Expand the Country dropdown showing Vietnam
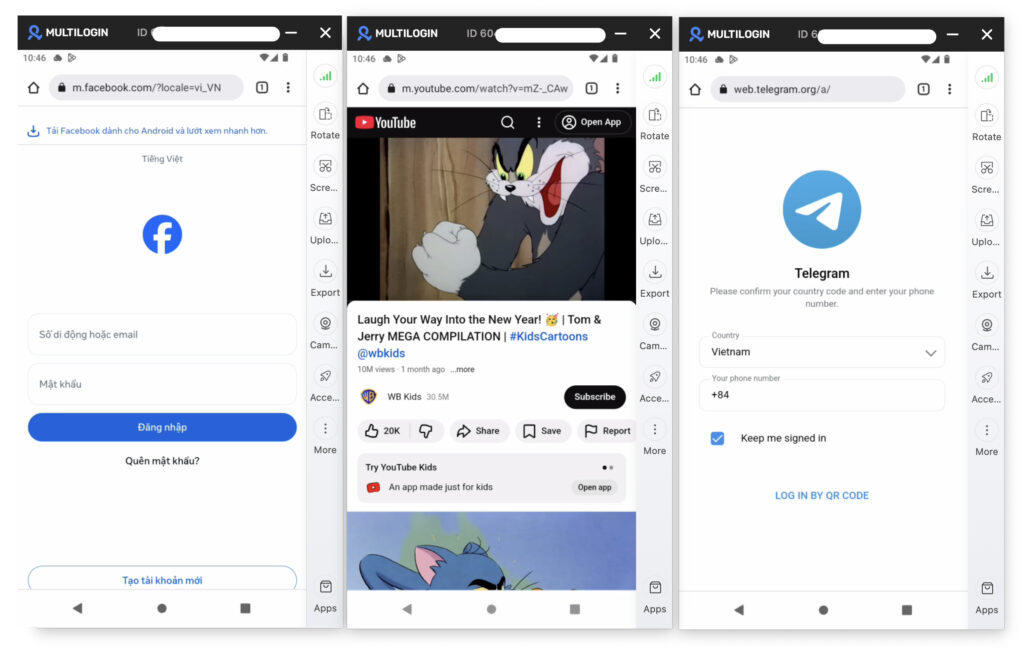1024x648 pixels. tap(930, 352)
